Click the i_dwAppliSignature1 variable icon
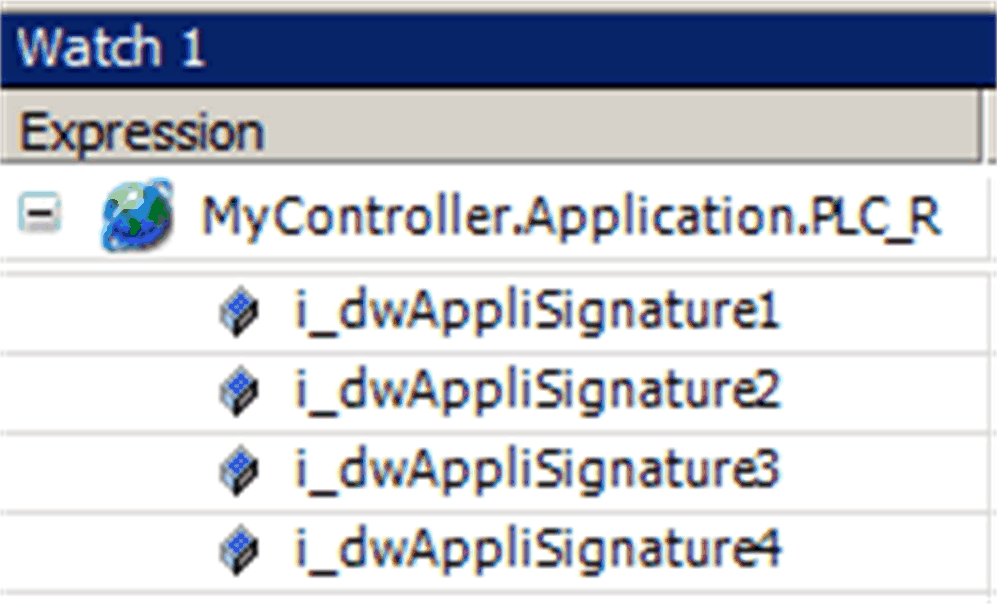This screenshot has height=605, width=998. click(239, 311)
